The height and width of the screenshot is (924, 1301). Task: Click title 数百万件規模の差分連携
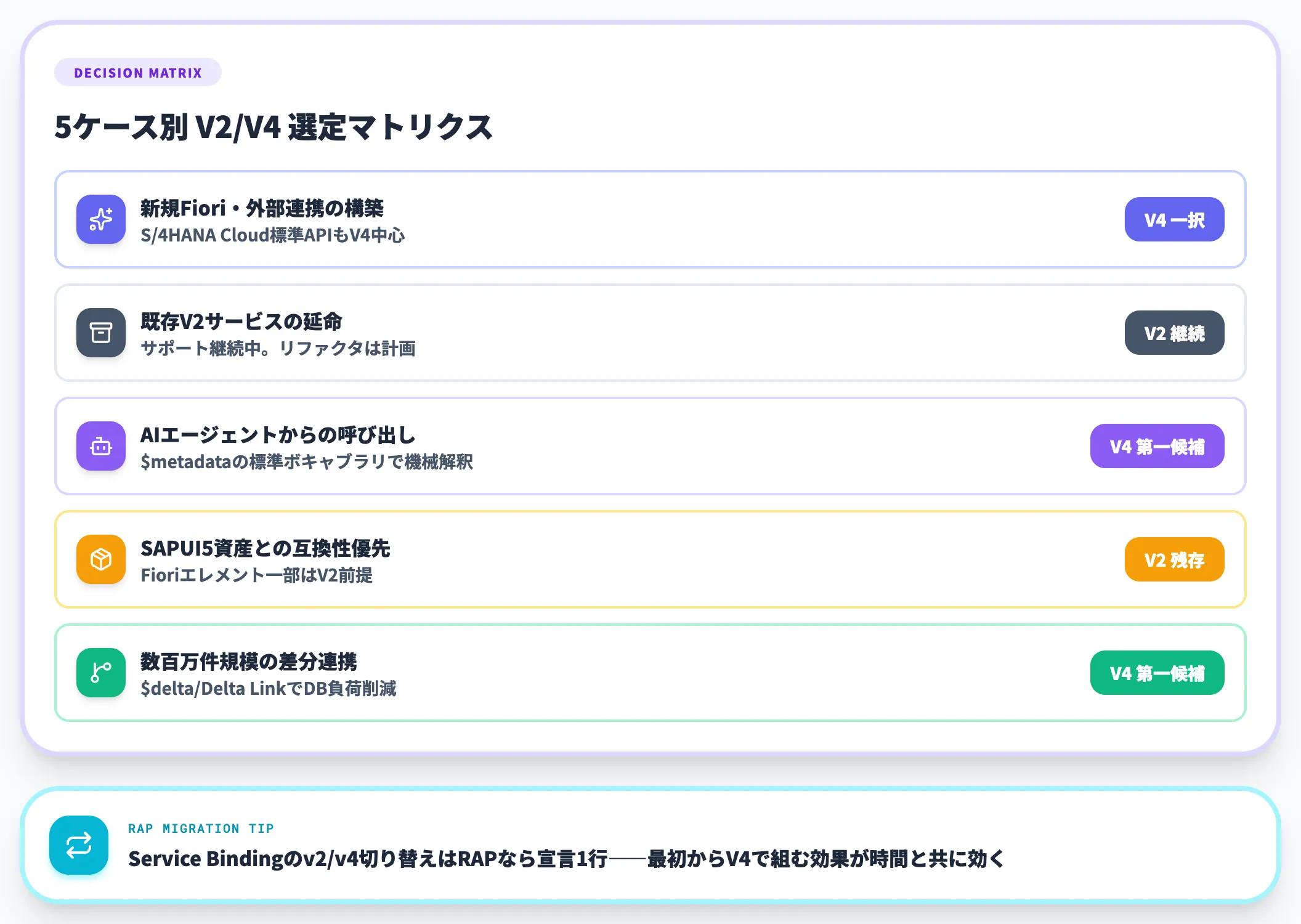[249, 662]
